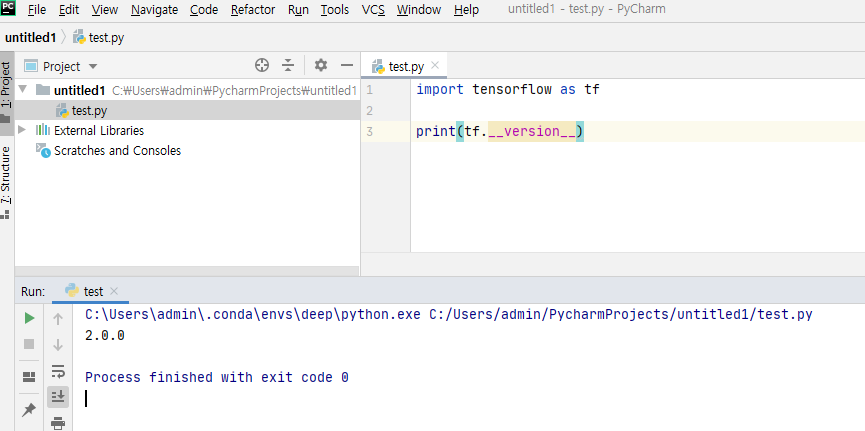The width and height of the screenshot is (865, 431).
Task: Open the File menu
Action: [36, 9]
